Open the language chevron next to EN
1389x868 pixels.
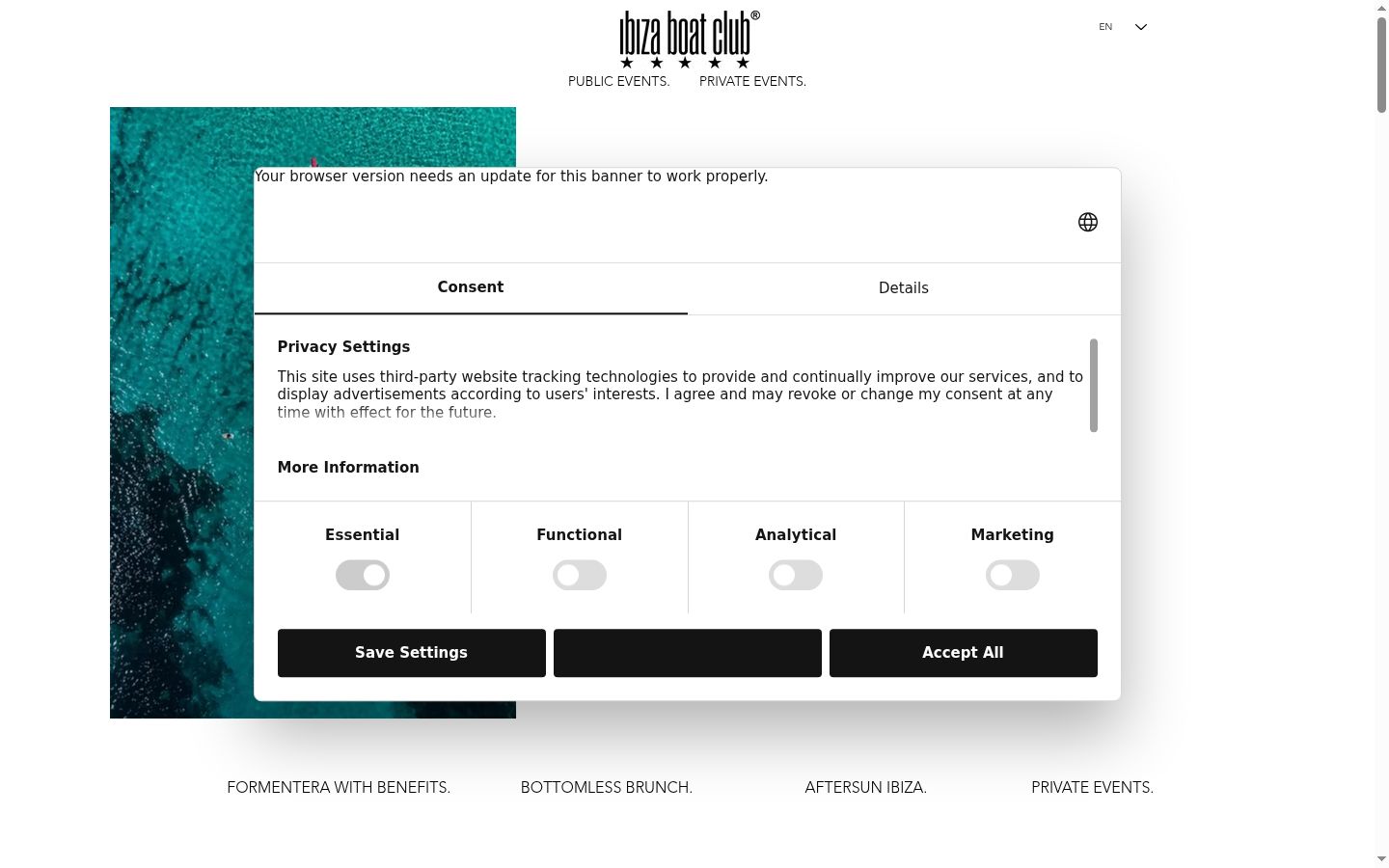tap(1141, 27)
